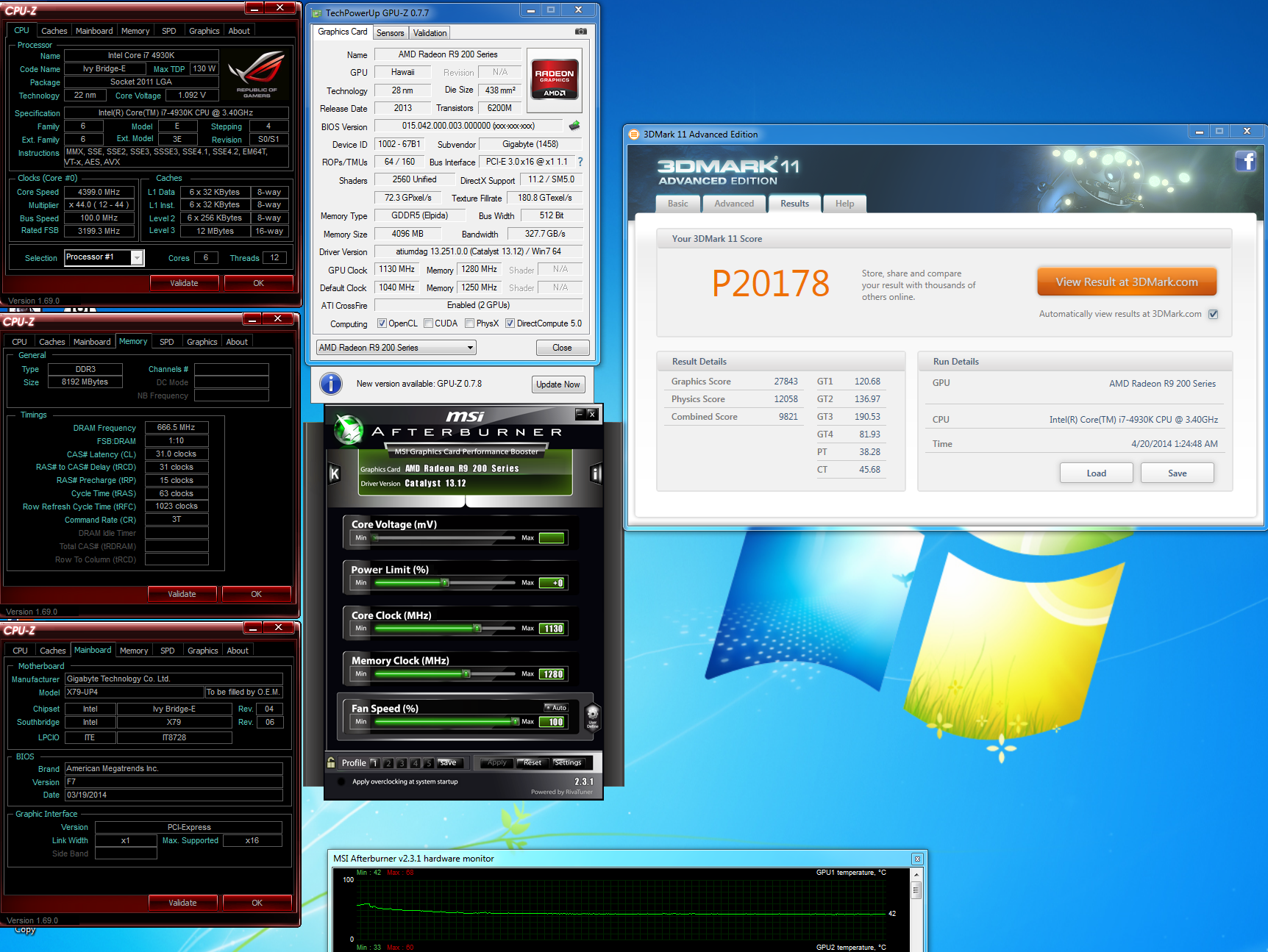This screenshot has height=952, width=1268.
Task: Select Afterburner profile slot 5
Action: (428, 763)
